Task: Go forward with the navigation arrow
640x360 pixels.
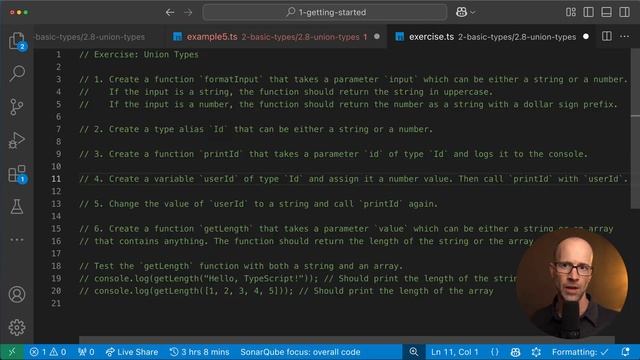Action: pyautogui.click(x=188, y=12)
